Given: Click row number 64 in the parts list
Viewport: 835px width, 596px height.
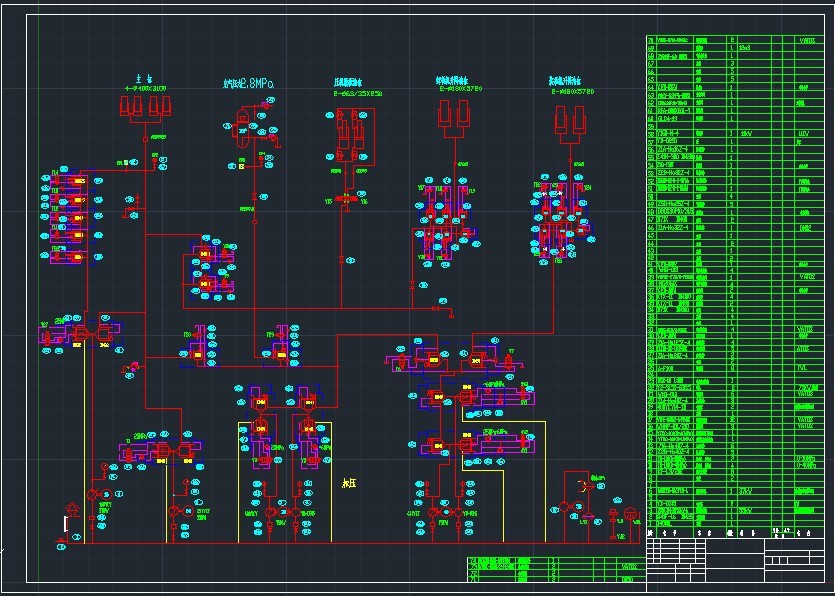Looking at the screenshot, I should (x=650, y=86).
